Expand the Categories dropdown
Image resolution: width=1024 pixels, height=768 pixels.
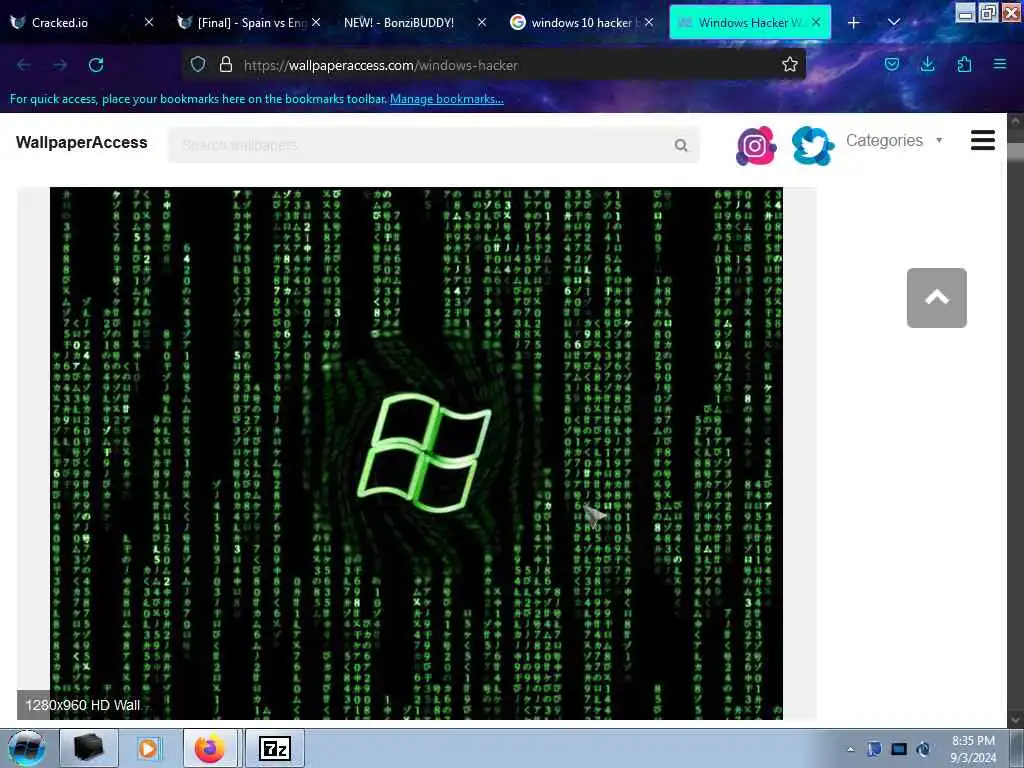pos(895,140)
